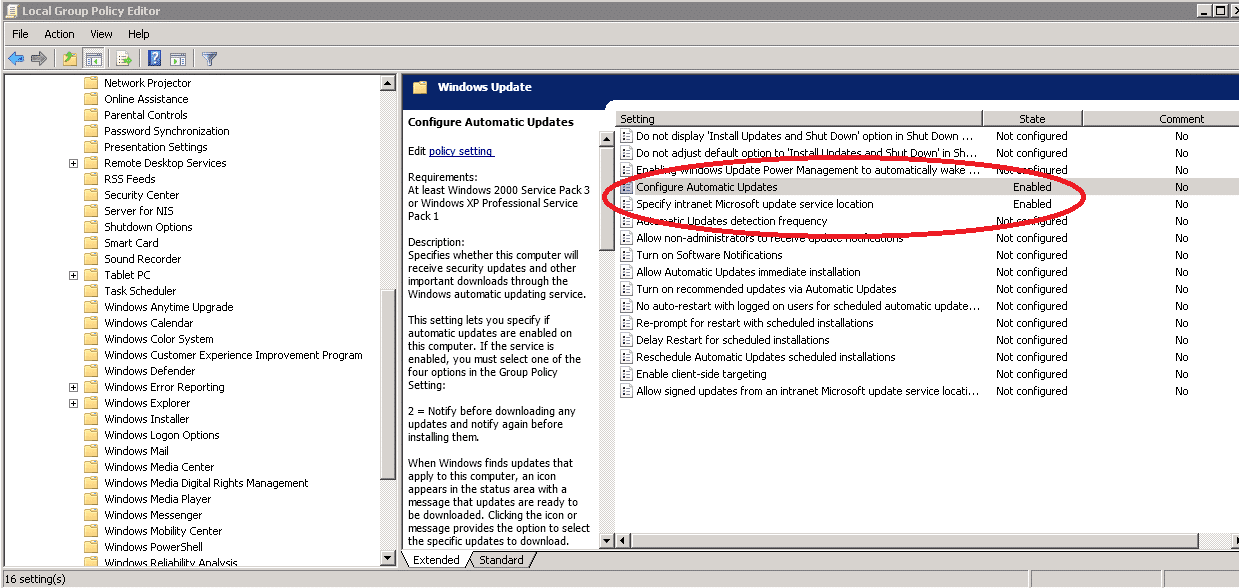Expand the Windows Error Reporting node
Viewport: 1239px width, 588px height.
pyautogui.click(x=74, y=387)
